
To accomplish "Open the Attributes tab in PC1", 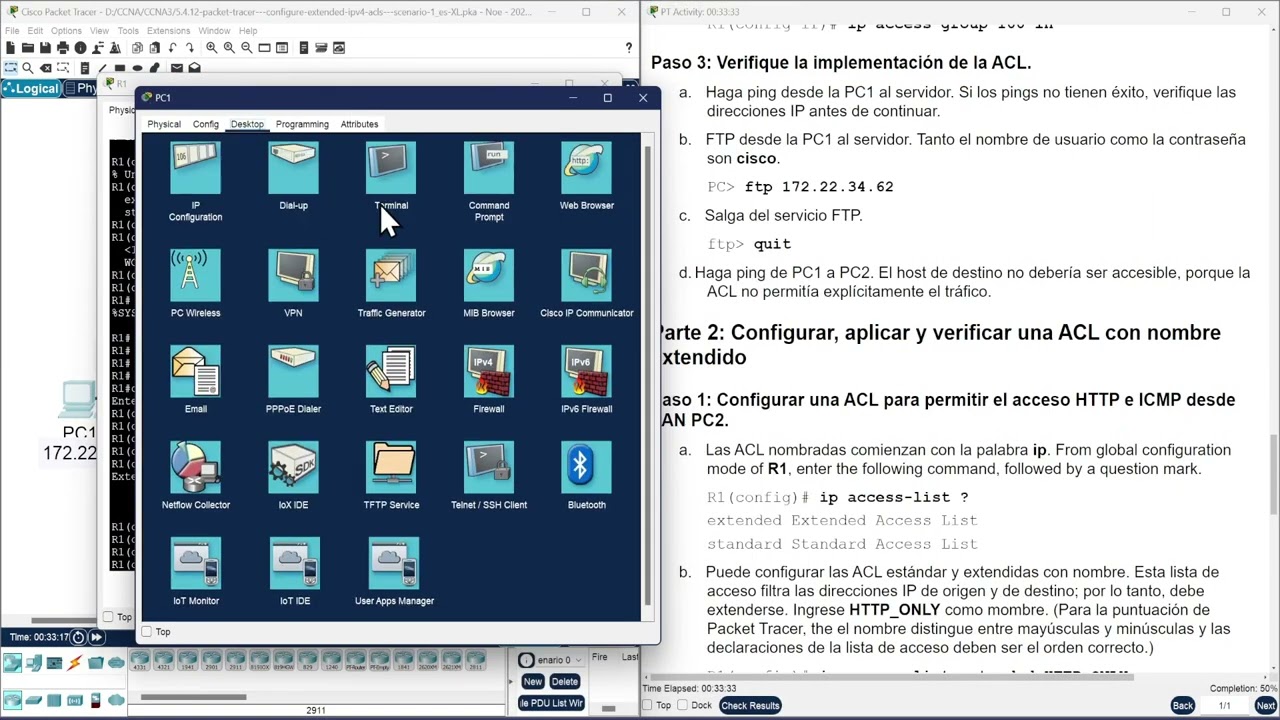I will (359, 124).
